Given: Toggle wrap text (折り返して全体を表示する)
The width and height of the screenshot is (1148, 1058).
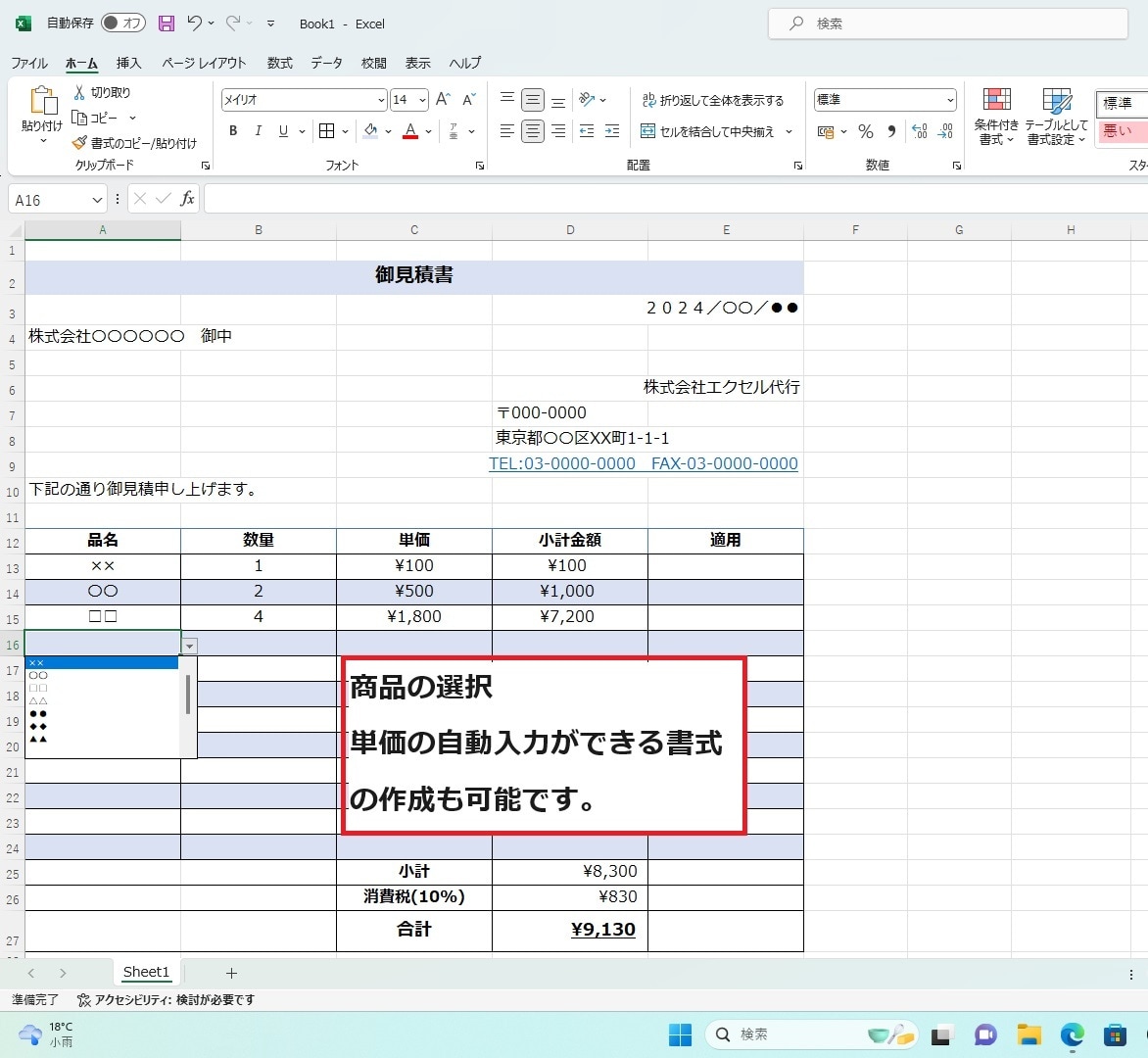Looking at the screenshot, I should (712, 100).
